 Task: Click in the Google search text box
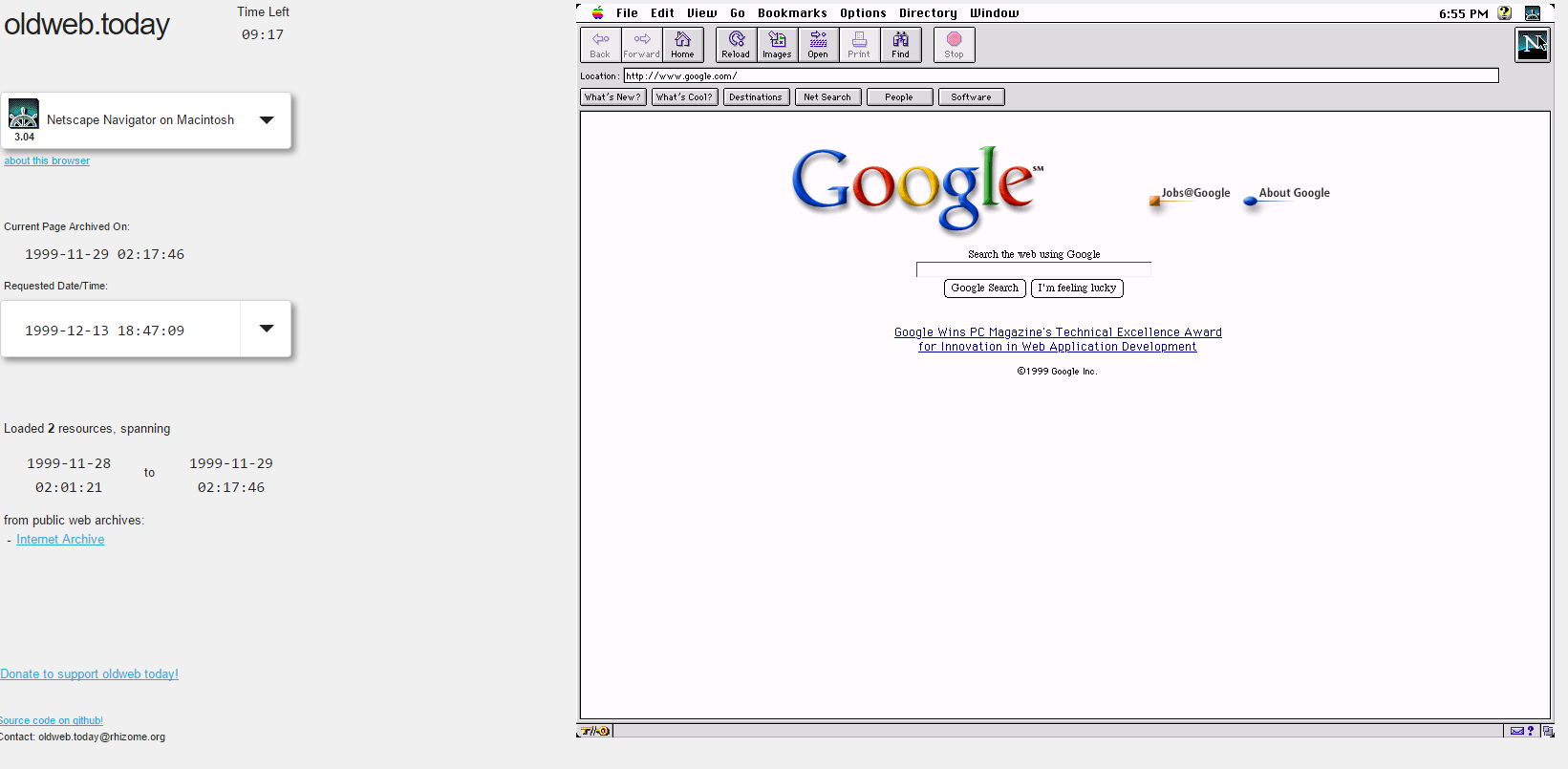(x=1033, y=269)
